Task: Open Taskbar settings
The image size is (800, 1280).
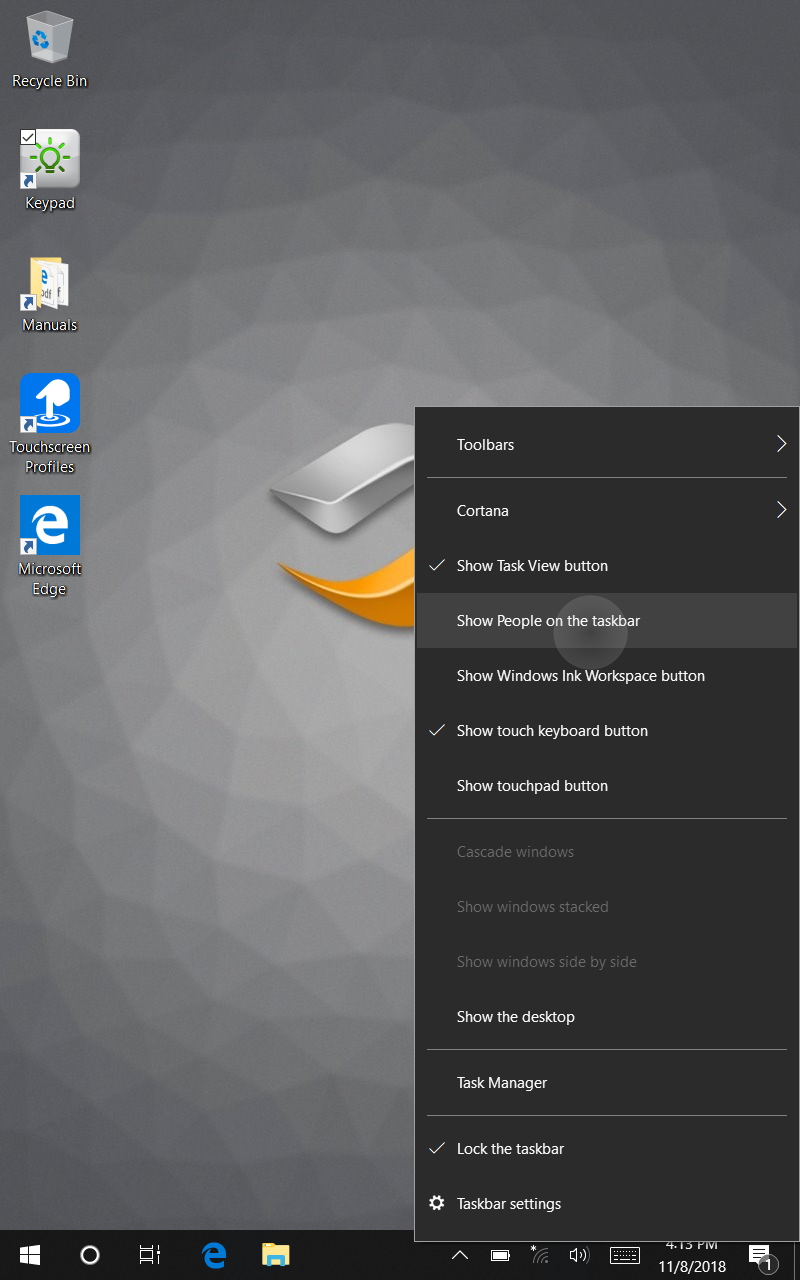Action: [x=508, y=1203]
